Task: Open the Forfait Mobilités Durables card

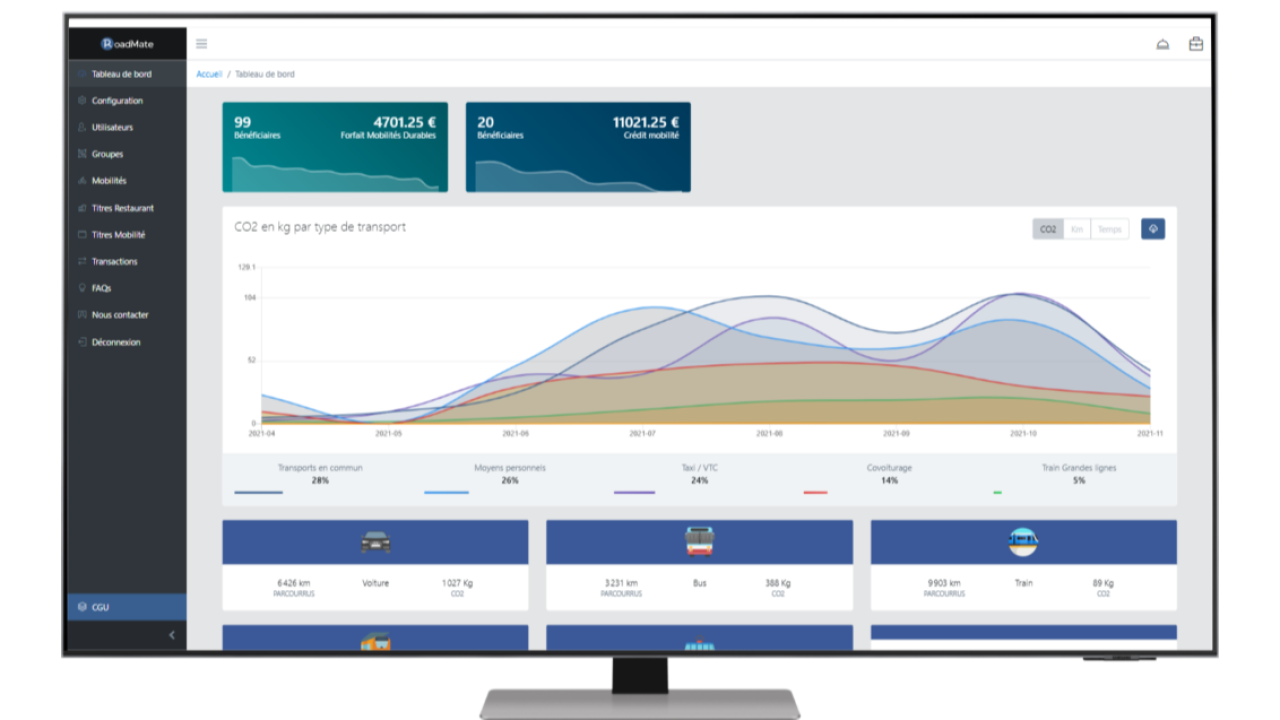Action: click(x=335, y=147)
